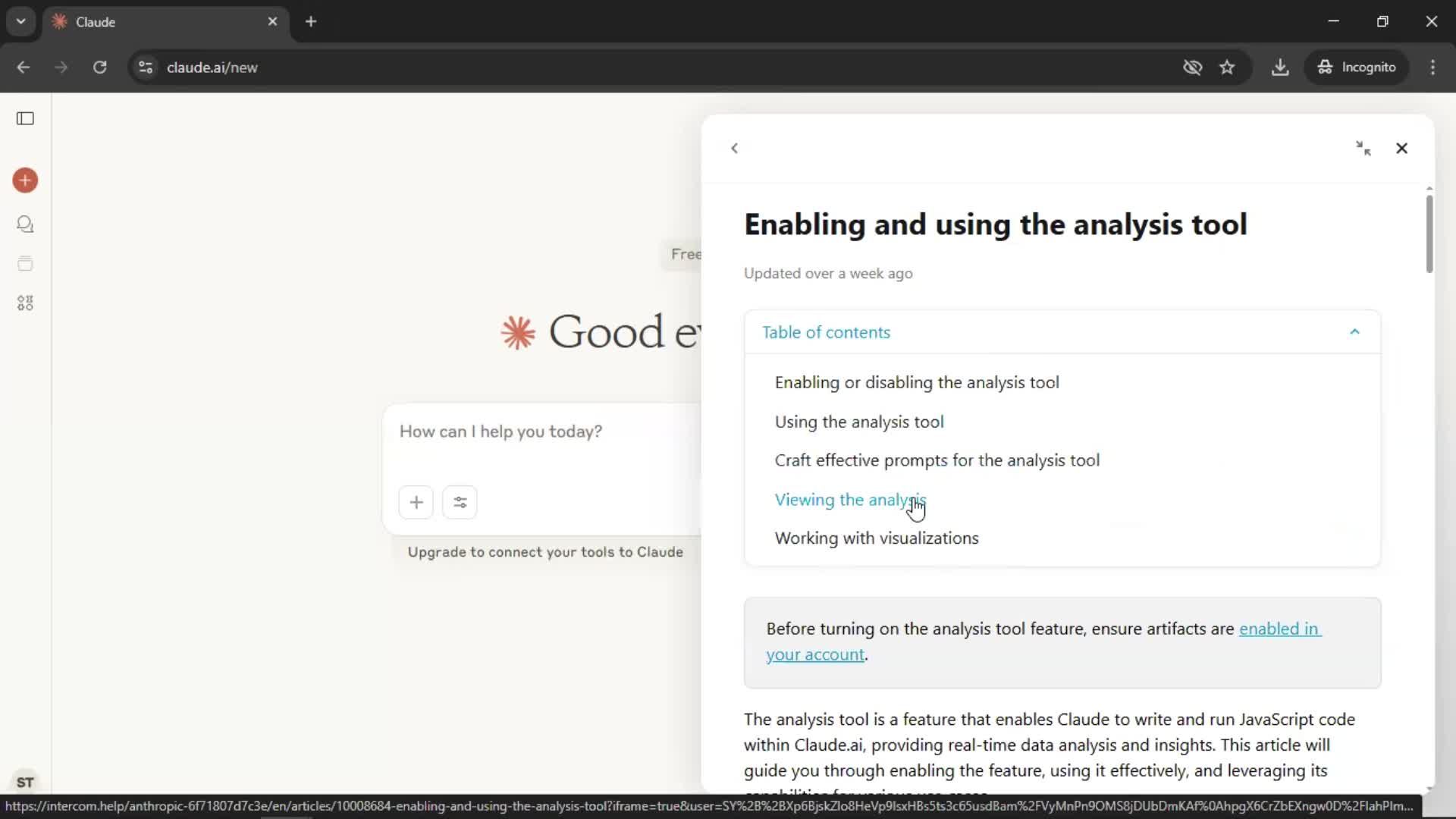Screen dimensions: 1456x819
Task: Open the ST user profile avatar
Action: tap(25, 782)
